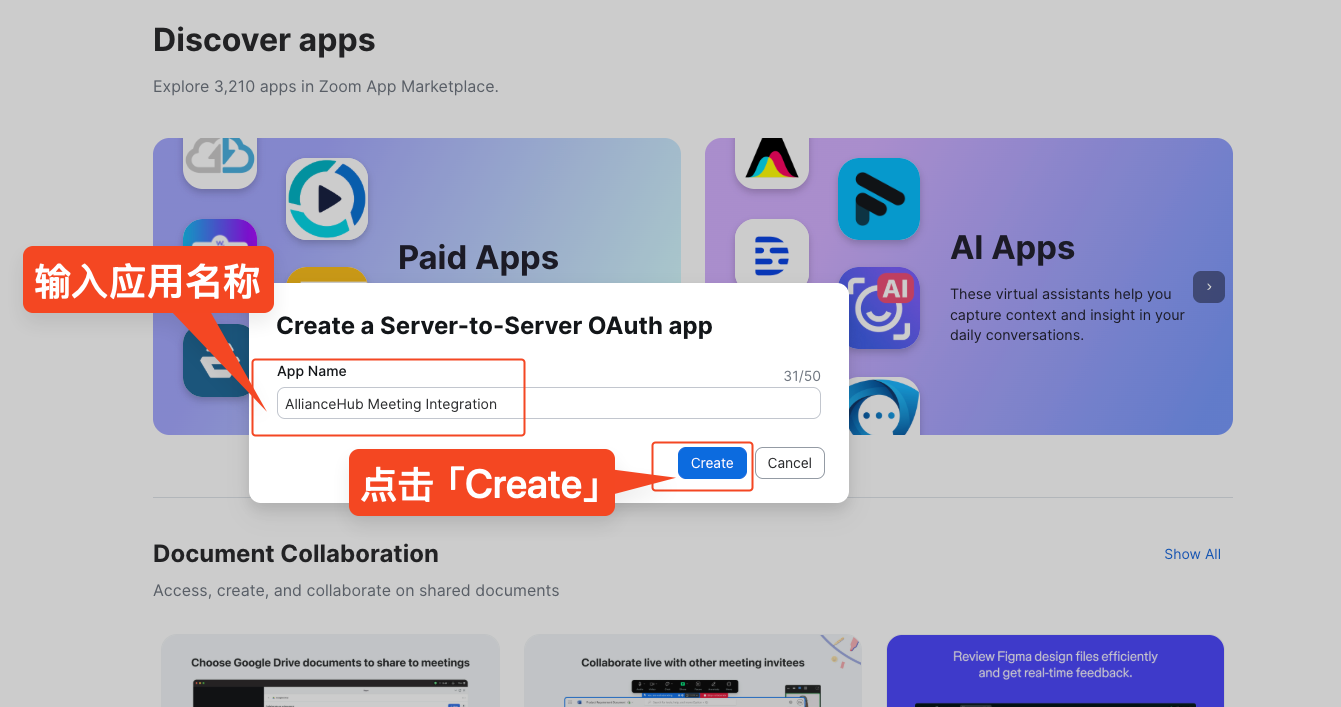
Task: Cancel the OAuth app creation dialog
Action: coord(789,463)
